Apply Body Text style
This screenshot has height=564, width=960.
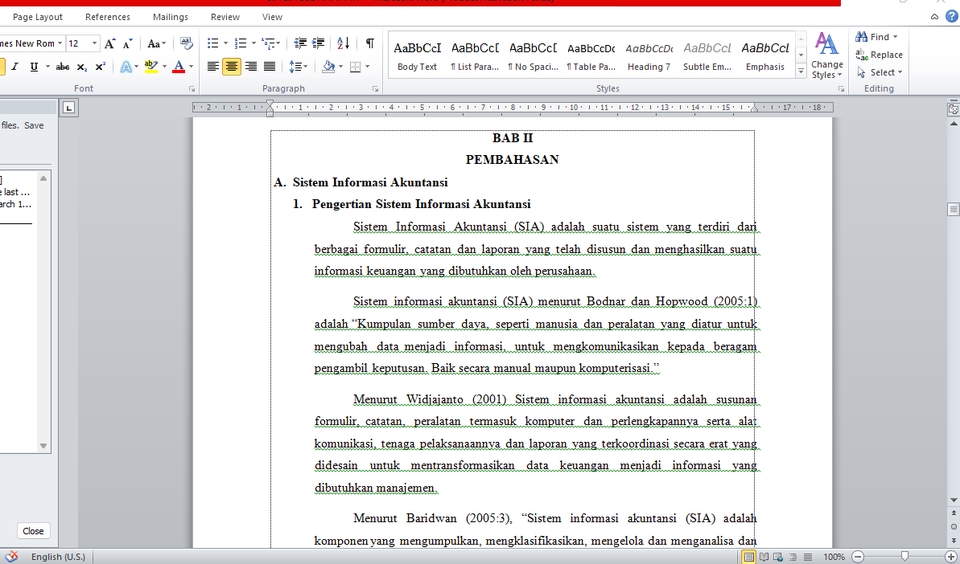click(417, 56)
